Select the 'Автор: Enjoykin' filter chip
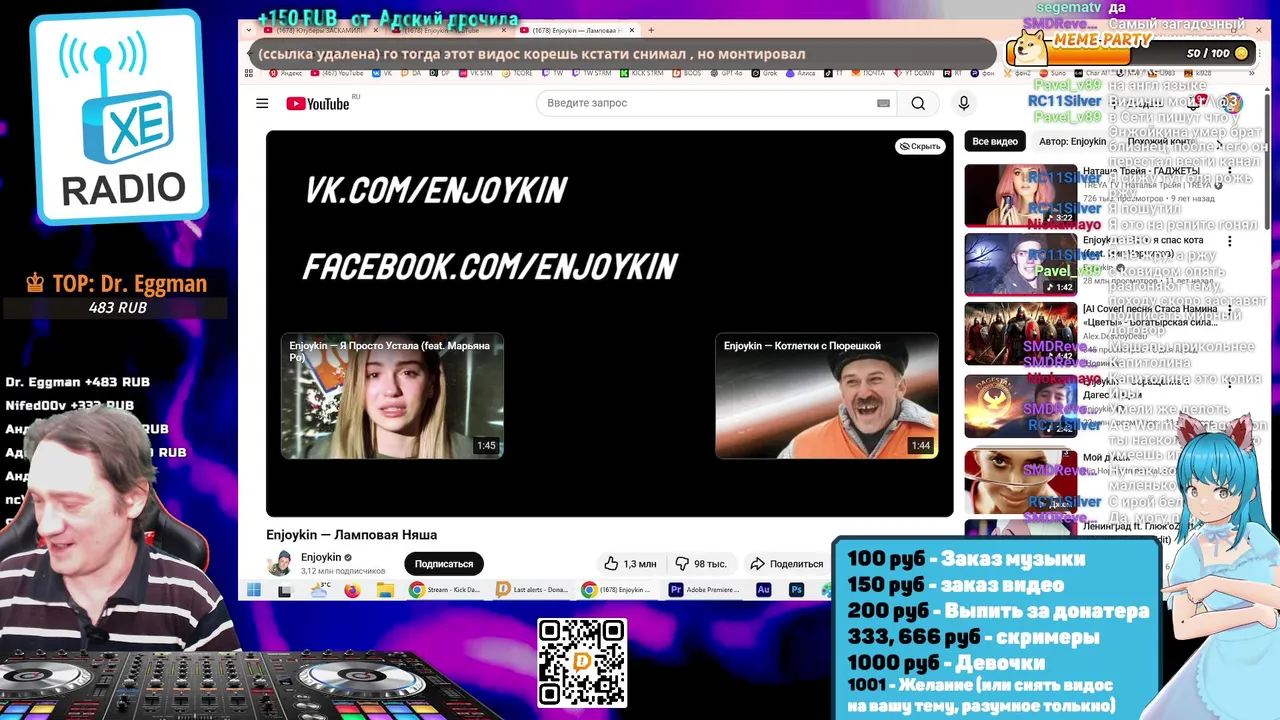Viewport: 1280px width, 720px height. [1072, 141]
